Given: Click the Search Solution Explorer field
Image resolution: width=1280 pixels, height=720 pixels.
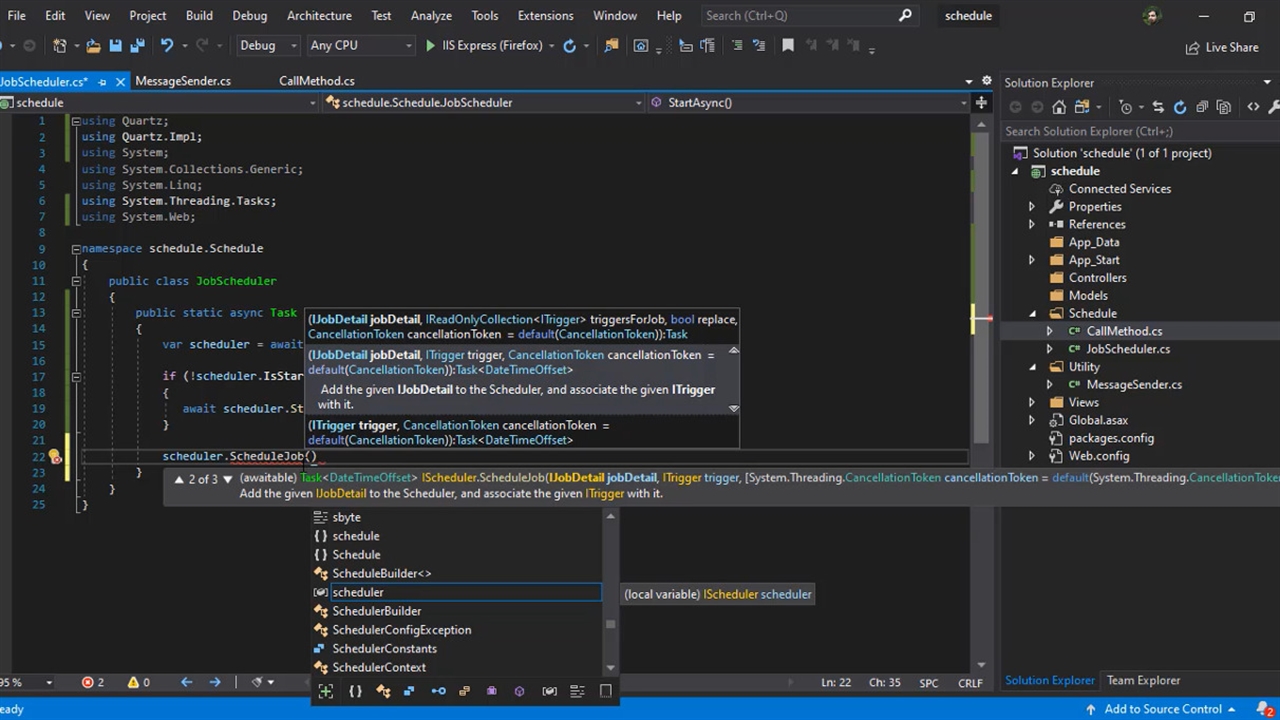Looking at the screenshot, I should click(x=1130, y=131).
